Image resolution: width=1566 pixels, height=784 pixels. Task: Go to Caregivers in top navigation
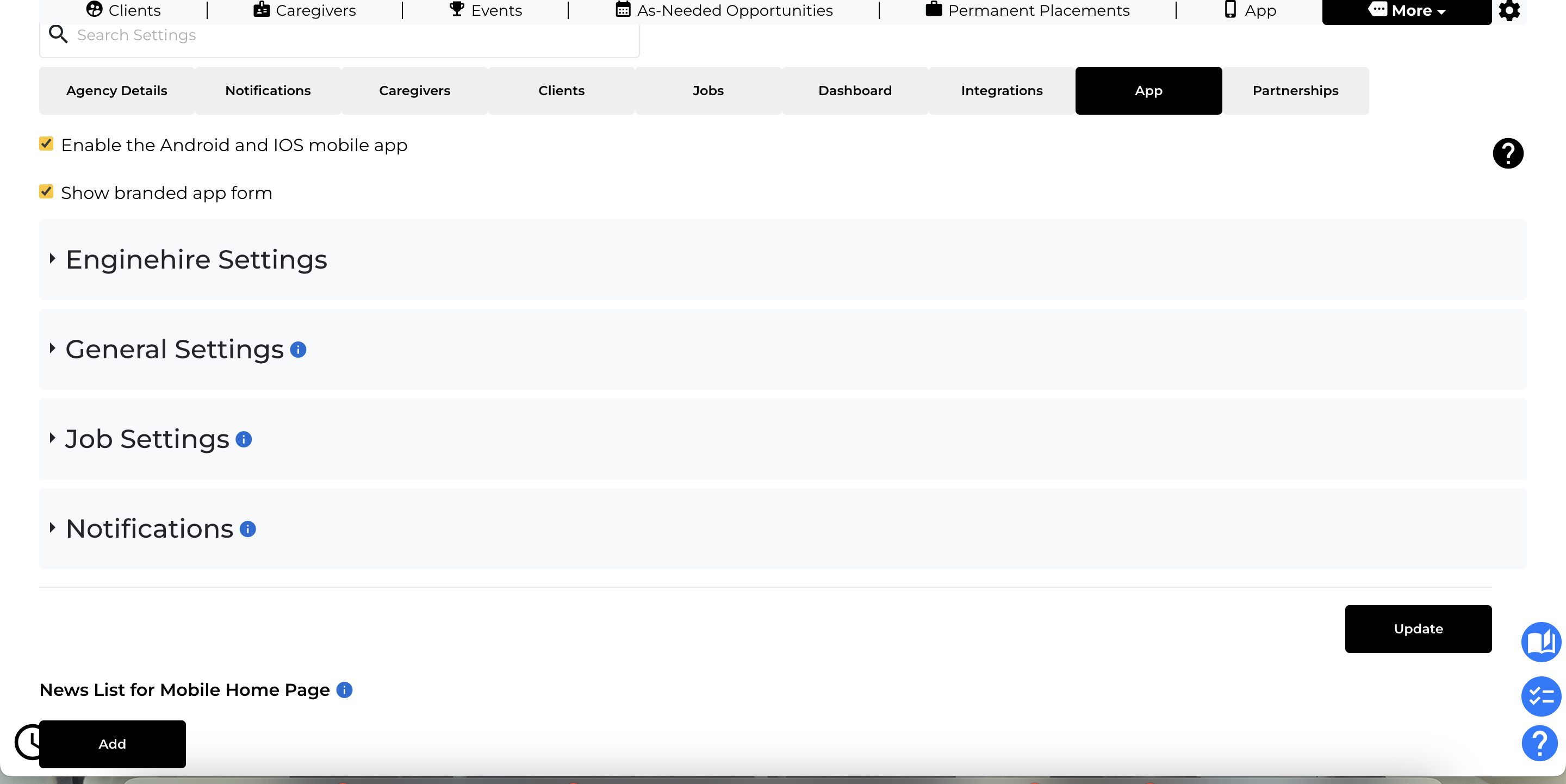(304, 10)
